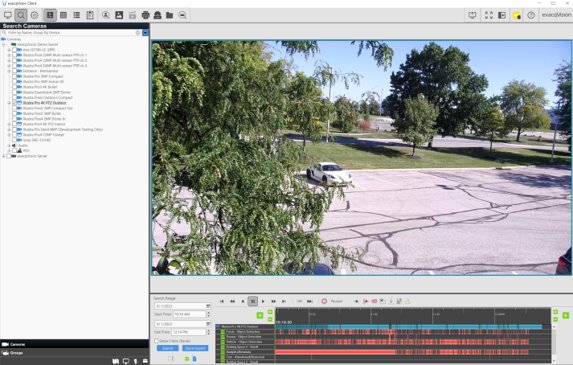Select the magnifier Search mode icon
Image resolution: width=573 pixels, height=365 pixels.
(21, 15)
